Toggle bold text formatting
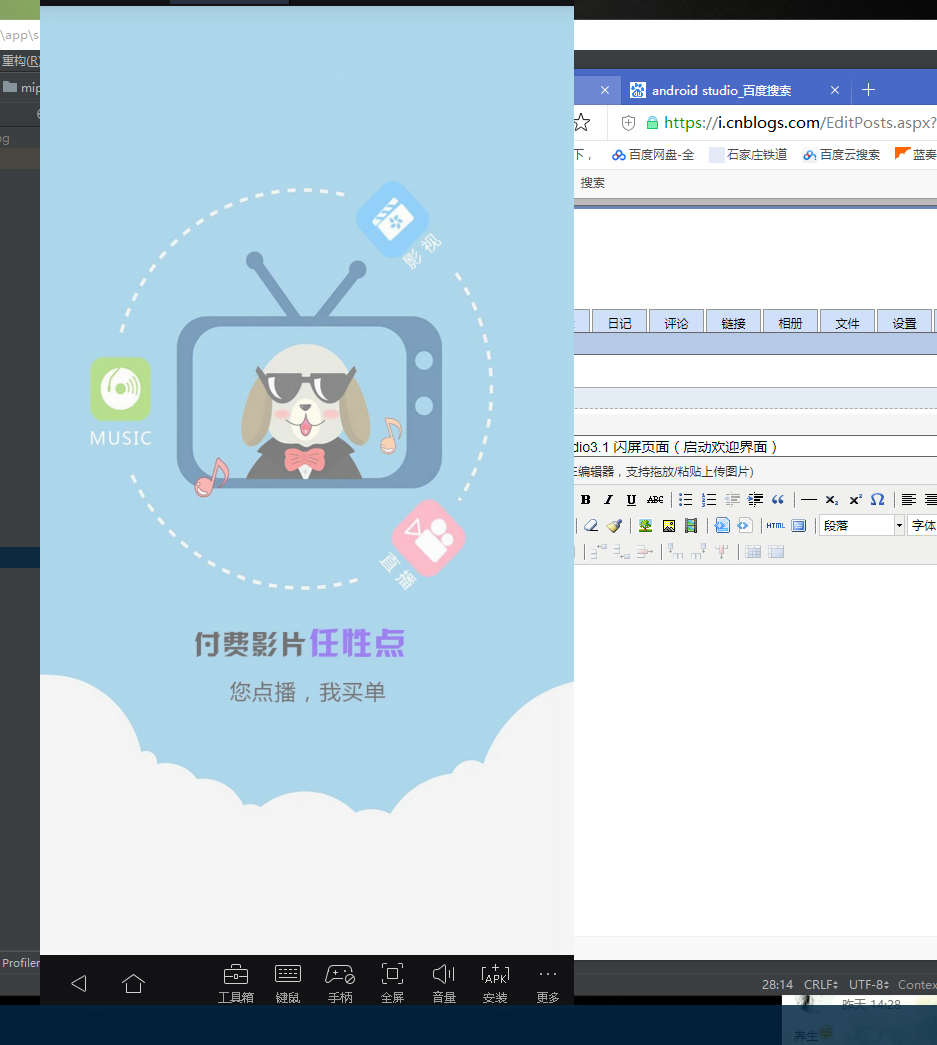The width and height of the screenshot is (937, 1045). [586, 499]
